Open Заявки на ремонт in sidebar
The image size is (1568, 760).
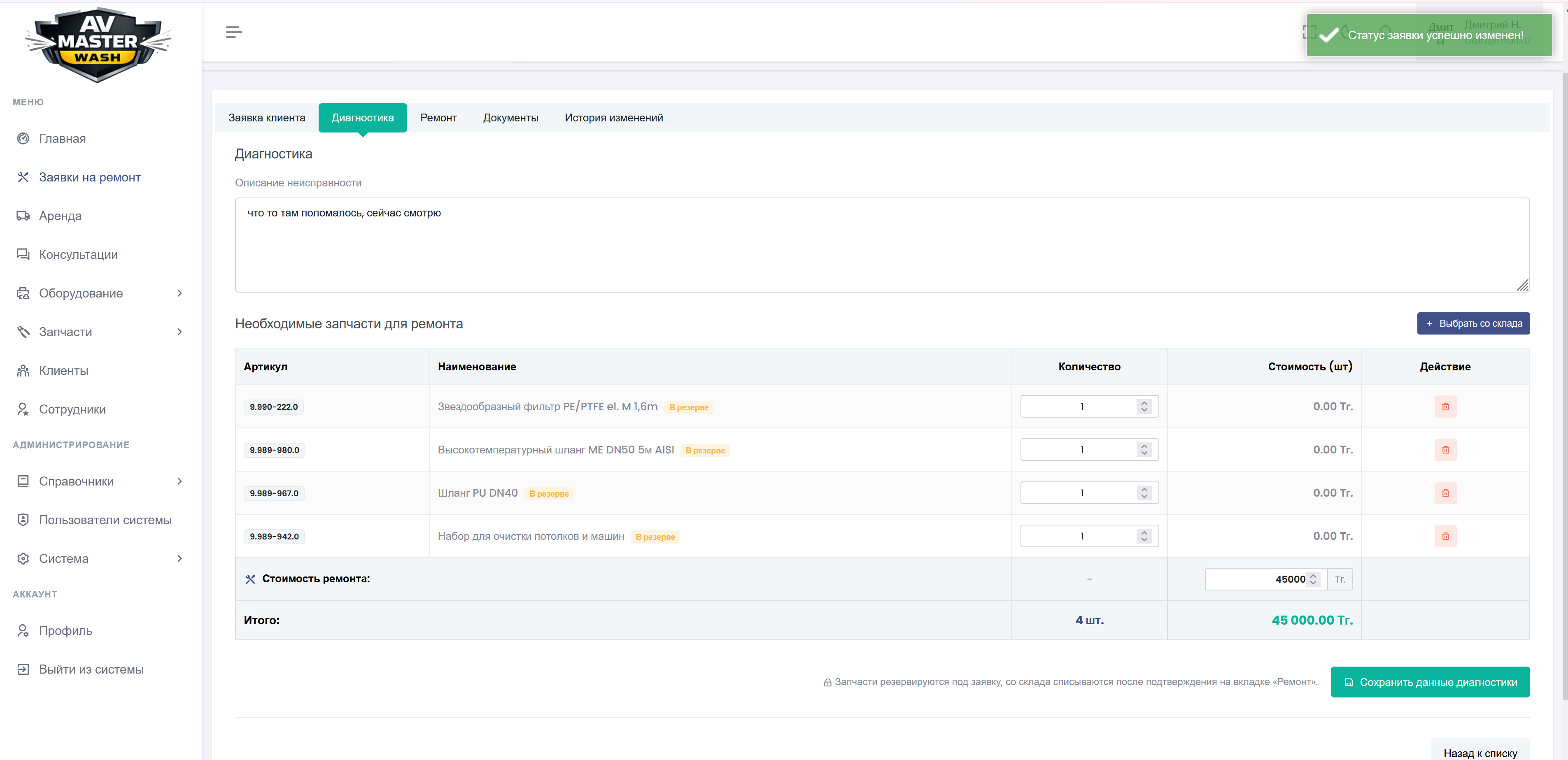coord(89,177)
